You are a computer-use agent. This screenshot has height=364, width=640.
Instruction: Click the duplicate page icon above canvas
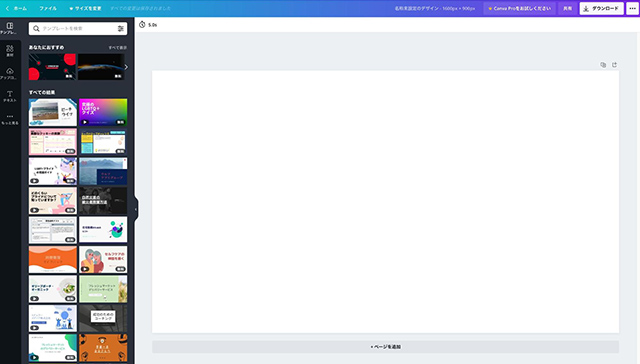pos(603,65)
